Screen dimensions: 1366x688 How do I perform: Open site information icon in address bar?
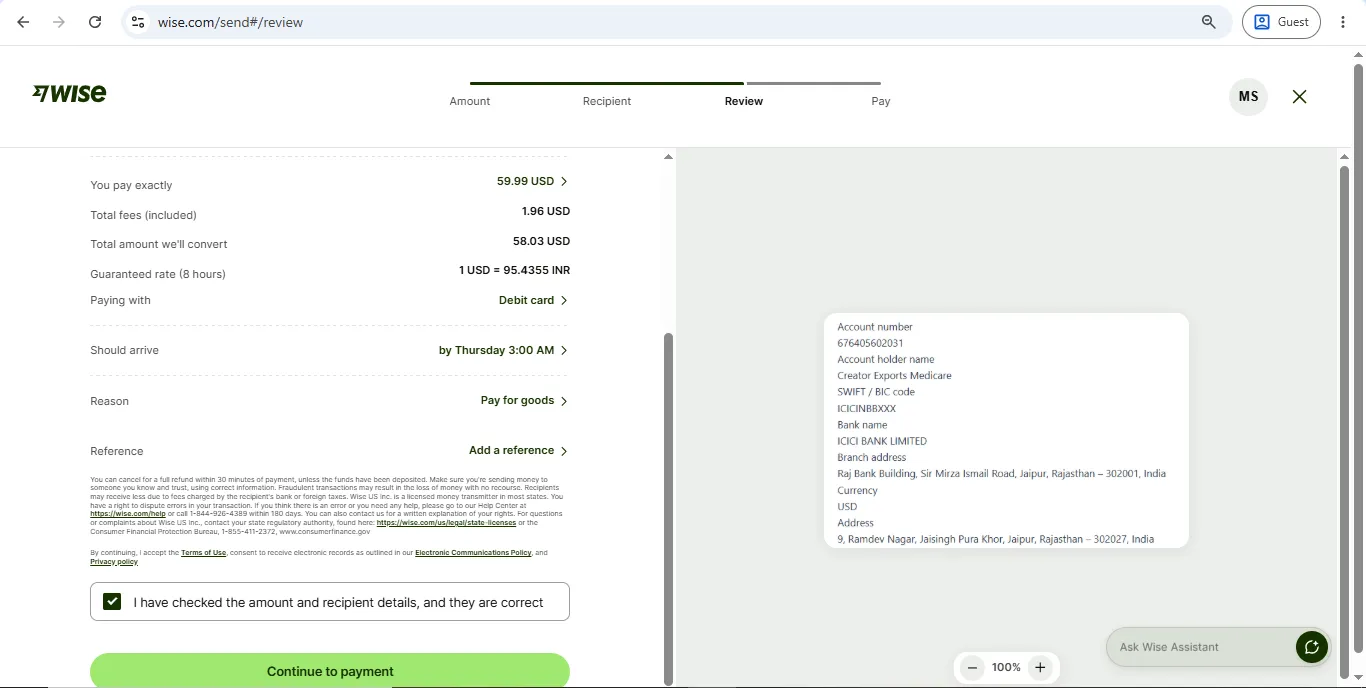pos(138,22)
